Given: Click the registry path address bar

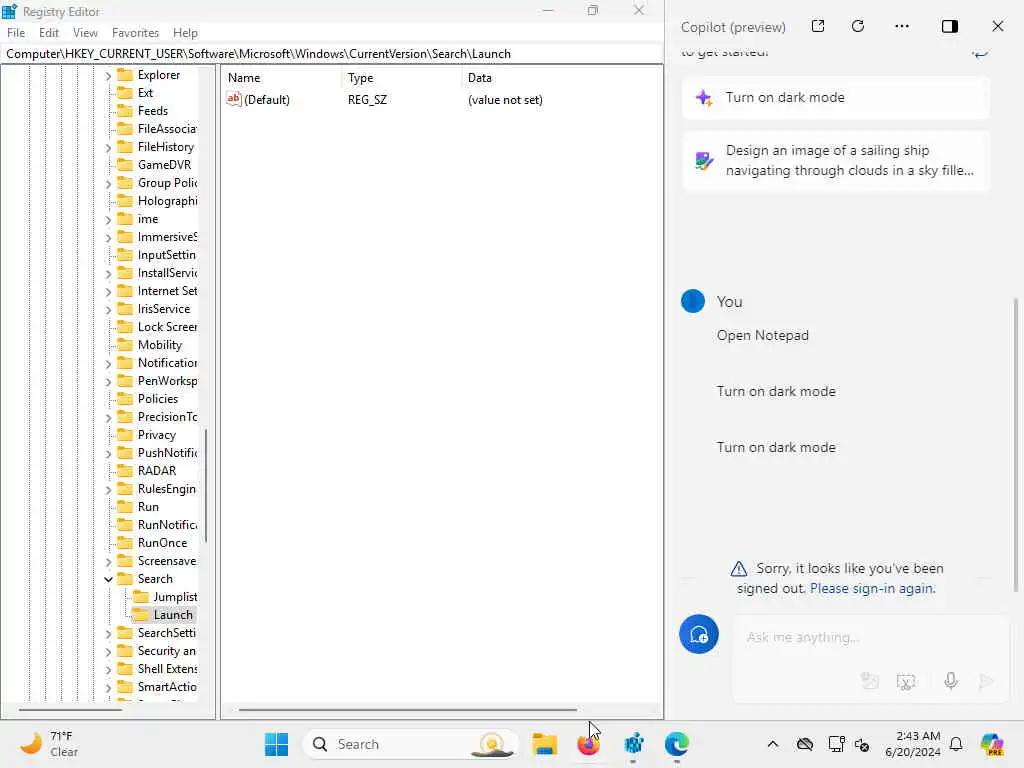Looking at the screenshot, I should (x=332, y=54).
